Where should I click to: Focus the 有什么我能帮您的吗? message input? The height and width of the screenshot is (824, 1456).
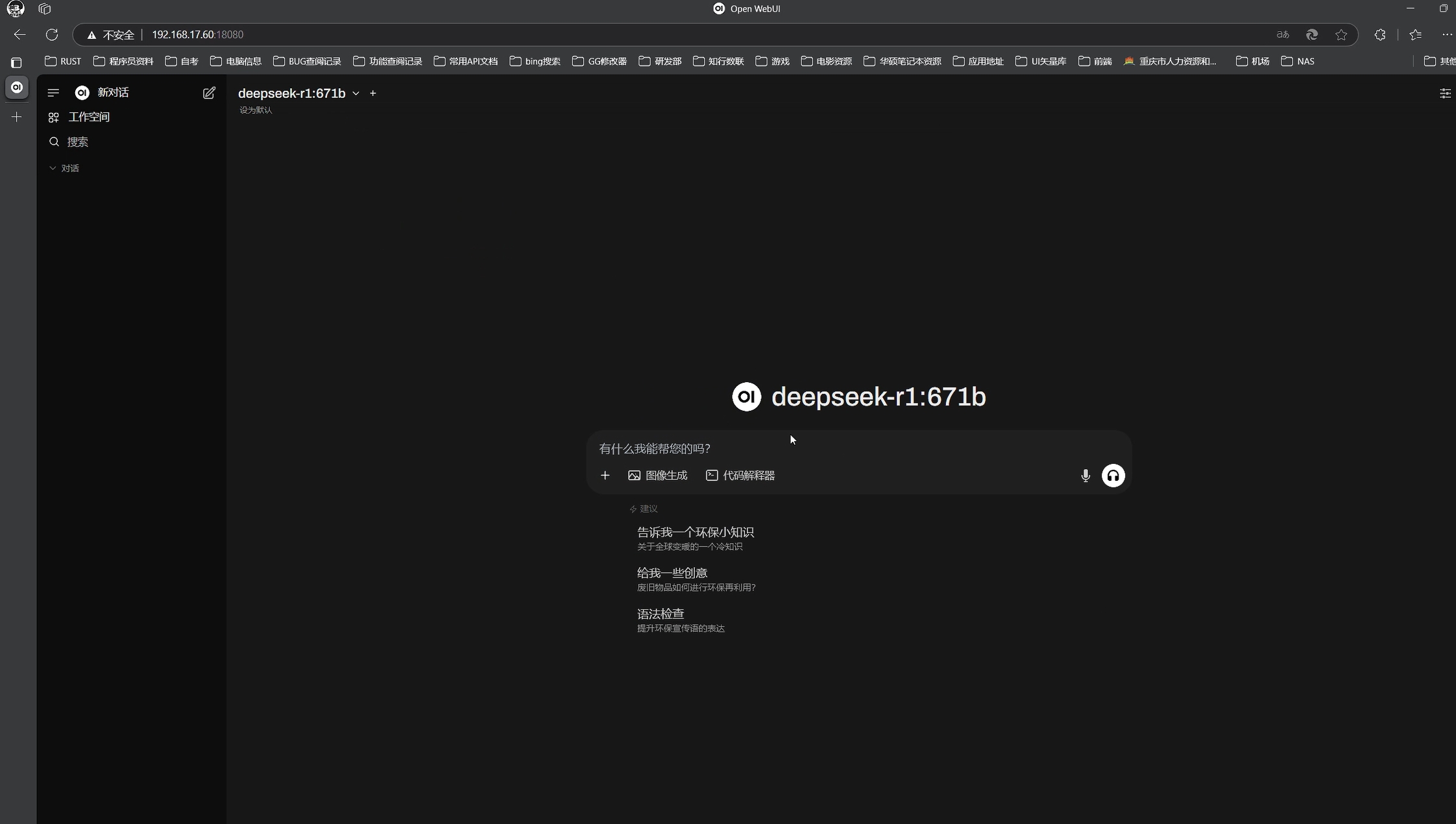click(x=859, y=448)
